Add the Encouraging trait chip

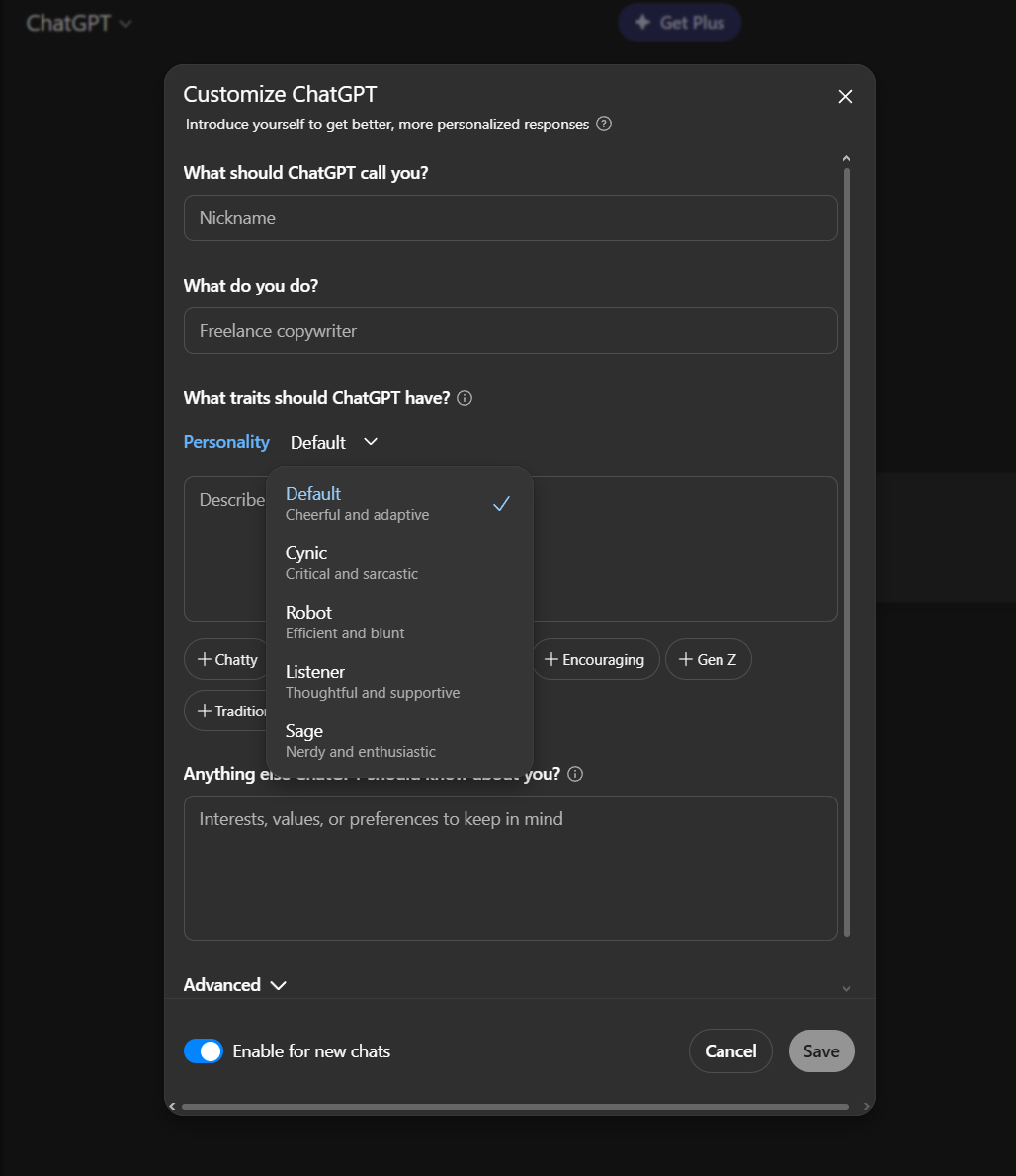click(x=594, y=660)
